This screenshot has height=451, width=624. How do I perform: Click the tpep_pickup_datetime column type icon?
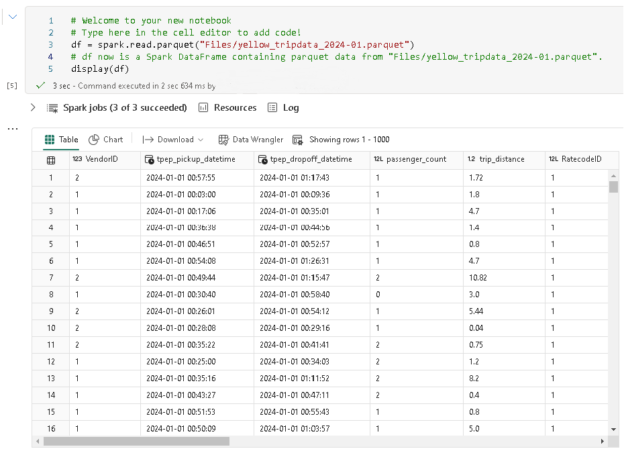click(149, 159)
